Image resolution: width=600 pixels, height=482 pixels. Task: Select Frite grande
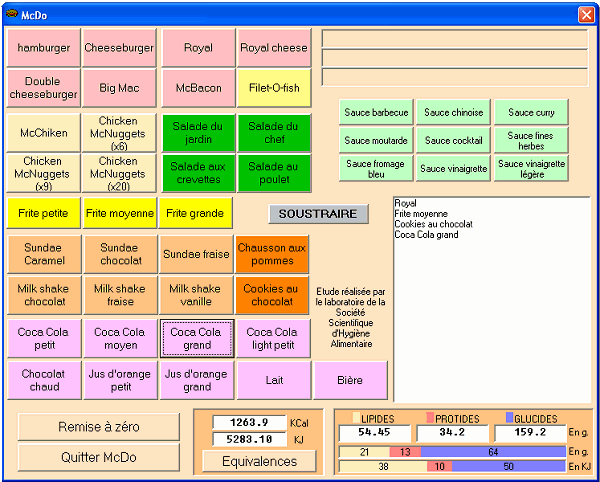(x=195, y=213)
